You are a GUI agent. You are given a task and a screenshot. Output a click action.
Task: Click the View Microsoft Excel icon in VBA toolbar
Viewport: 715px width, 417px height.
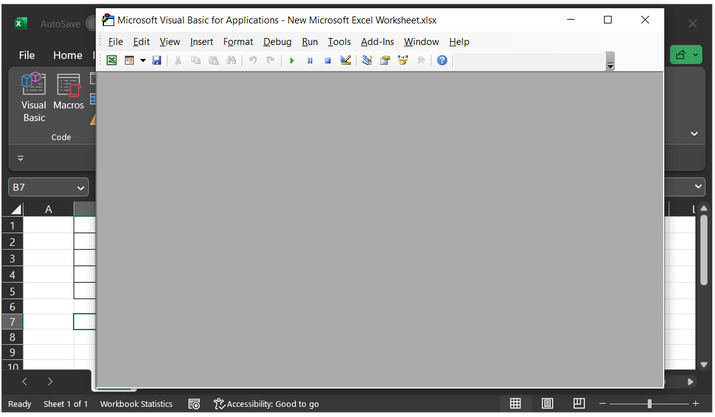pos(112,60)
